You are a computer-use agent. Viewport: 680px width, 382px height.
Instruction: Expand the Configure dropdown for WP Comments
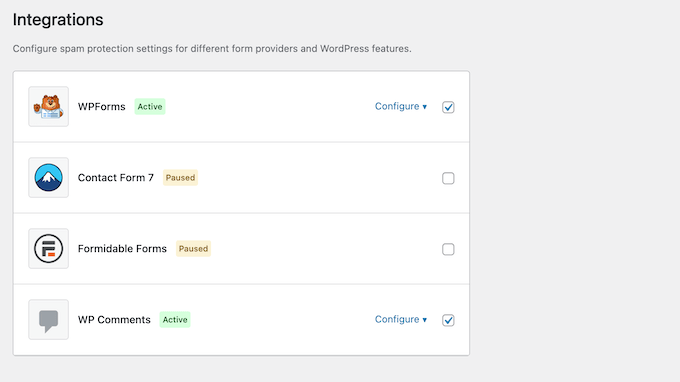pyautogui.click(x=401, y=320)
